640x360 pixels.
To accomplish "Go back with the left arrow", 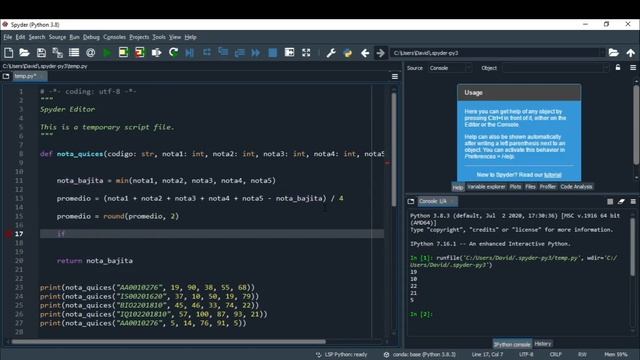I will (365, 53).
